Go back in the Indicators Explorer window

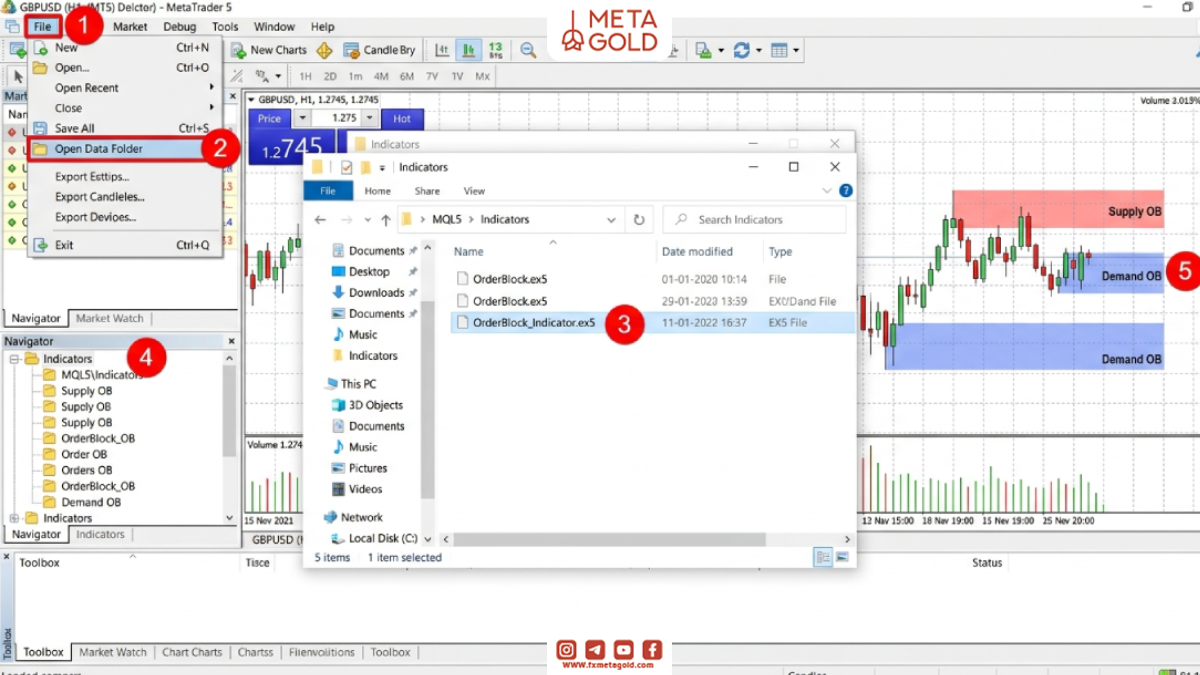(320, 220)
